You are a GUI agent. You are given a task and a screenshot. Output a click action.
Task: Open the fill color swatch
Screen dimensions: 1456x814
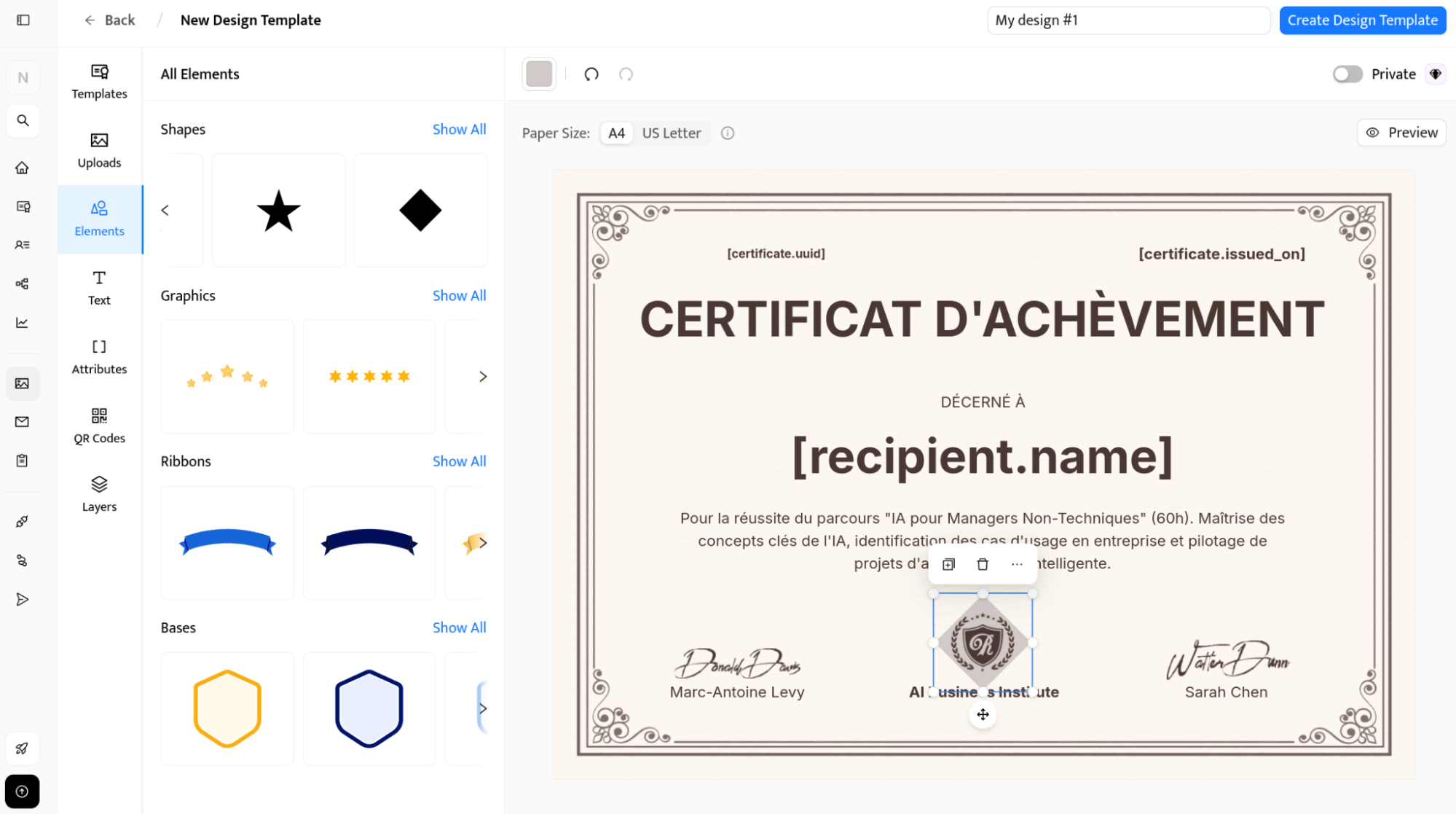tap(539, 74)
